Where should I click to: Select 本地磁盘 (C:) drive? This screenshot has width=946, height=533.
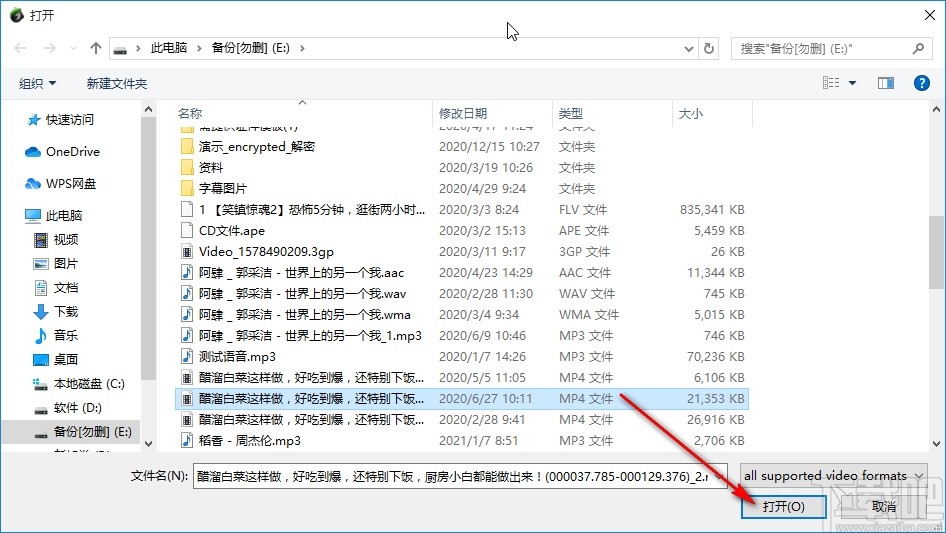click(78, 384)
